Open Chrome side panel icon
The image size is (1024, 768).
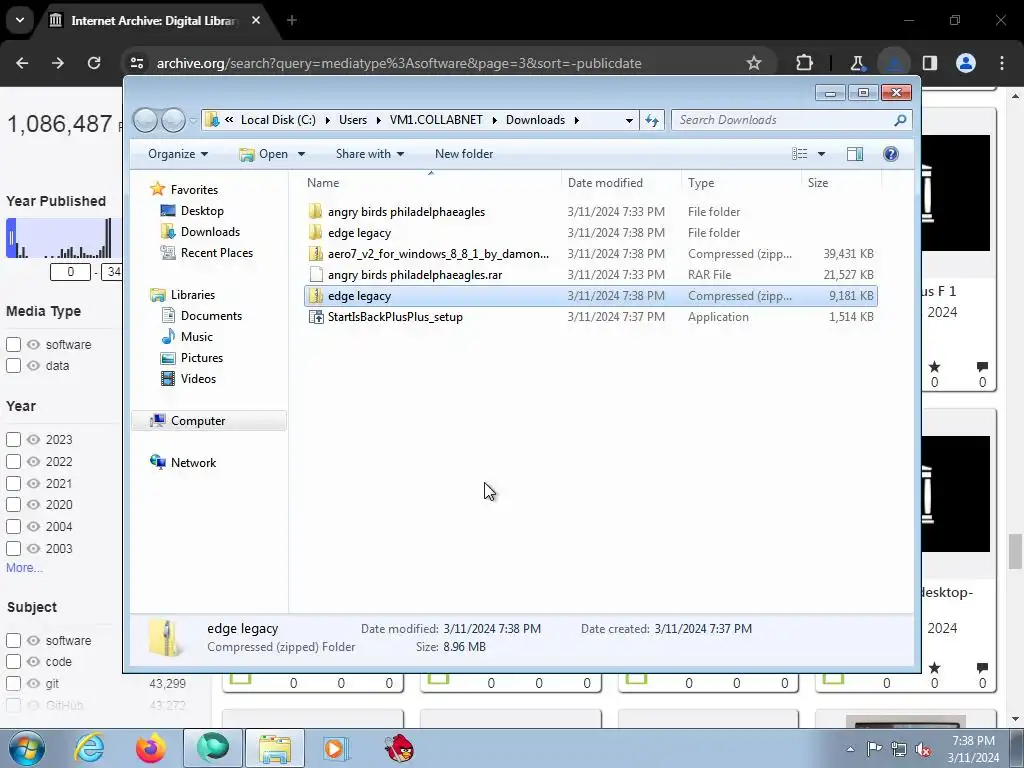(929, 63)
